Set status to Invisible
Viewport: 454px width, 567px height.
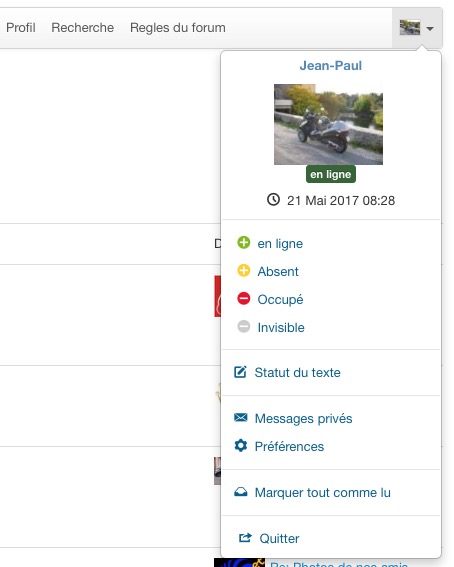point(281,328)
